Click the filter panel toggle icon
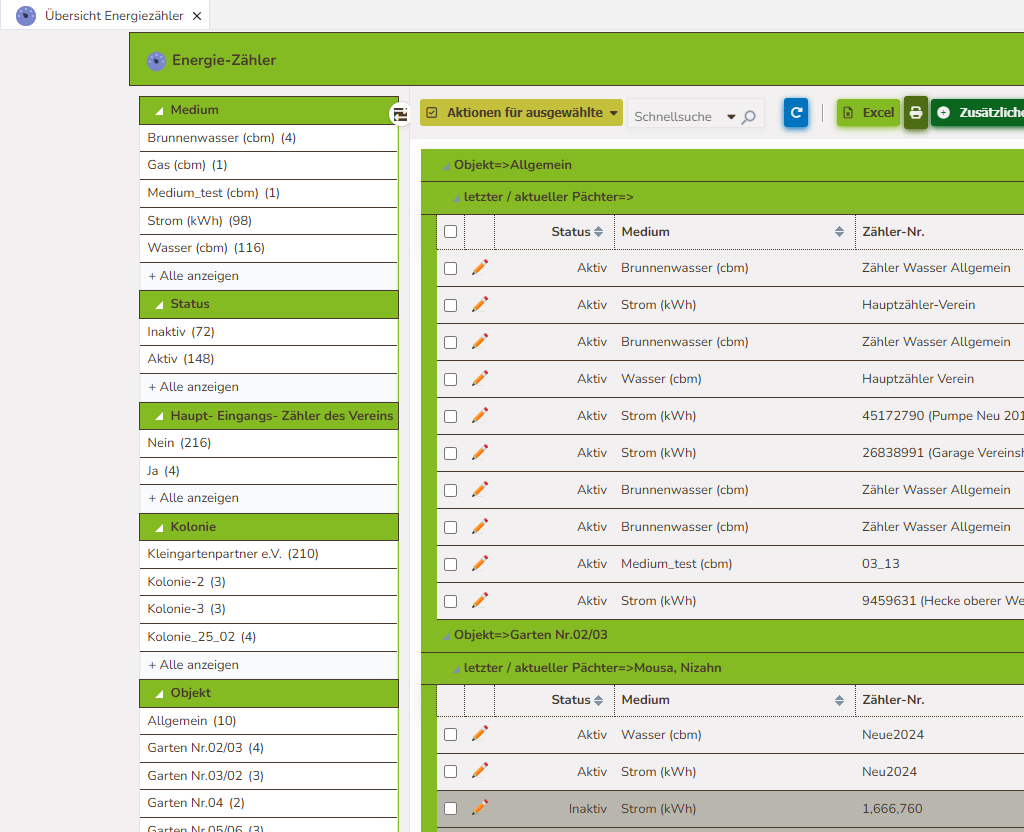The image size is (1024, 832). point(400,114)
